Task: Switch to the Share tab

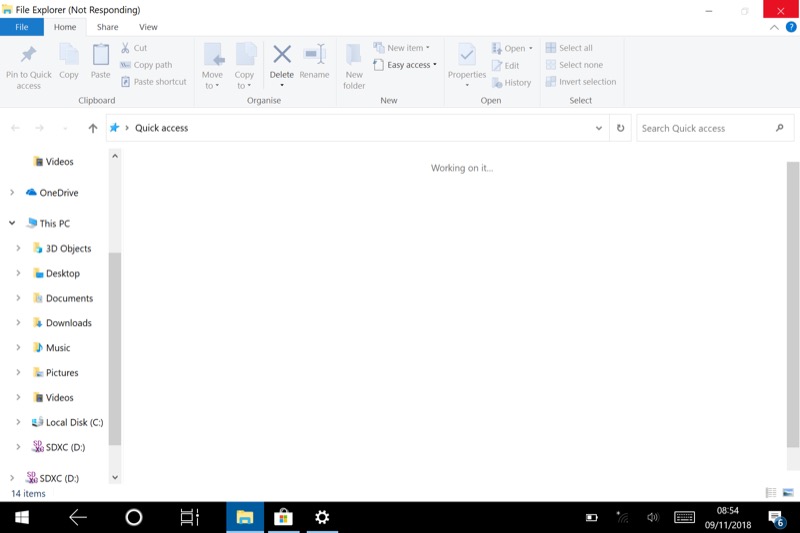Action: point(108,27)
